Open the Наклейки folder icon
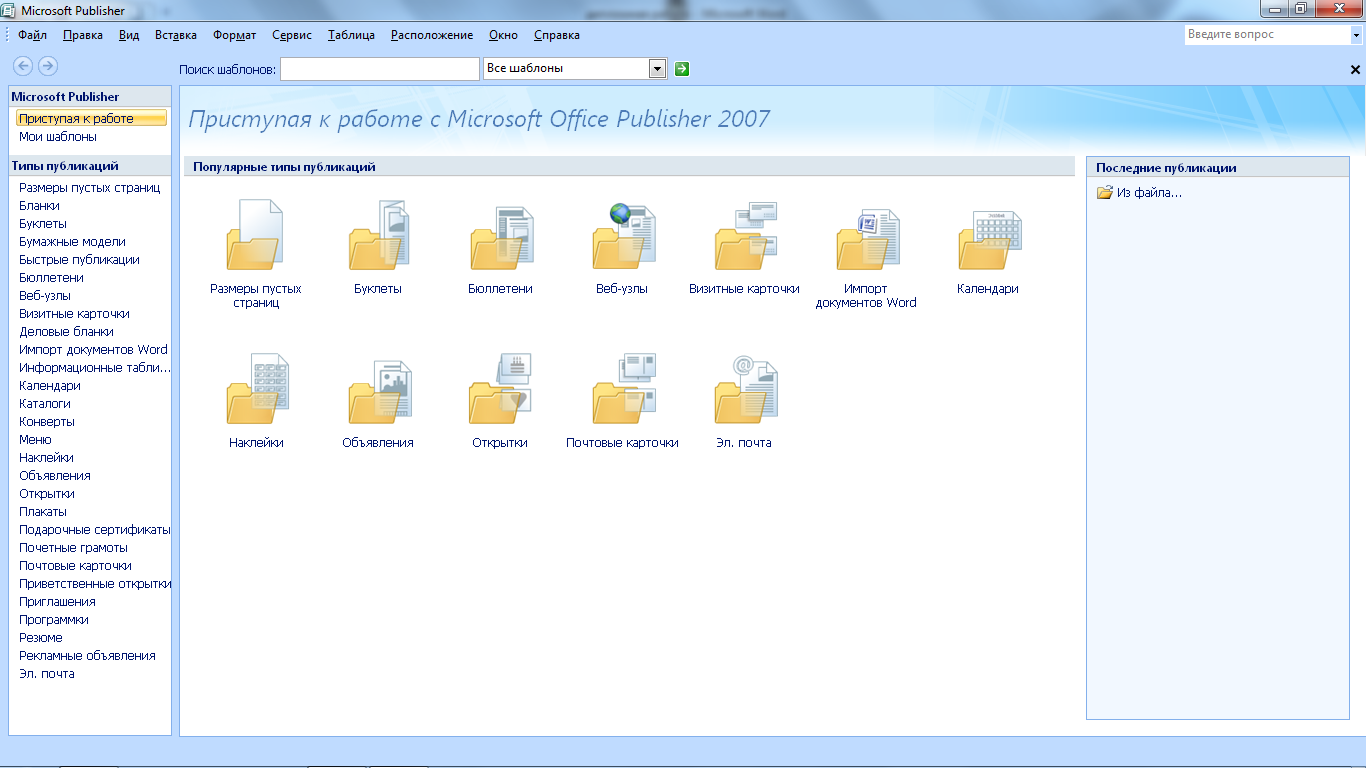Screen dimensions: 1366x768 (x=256, y=389)
